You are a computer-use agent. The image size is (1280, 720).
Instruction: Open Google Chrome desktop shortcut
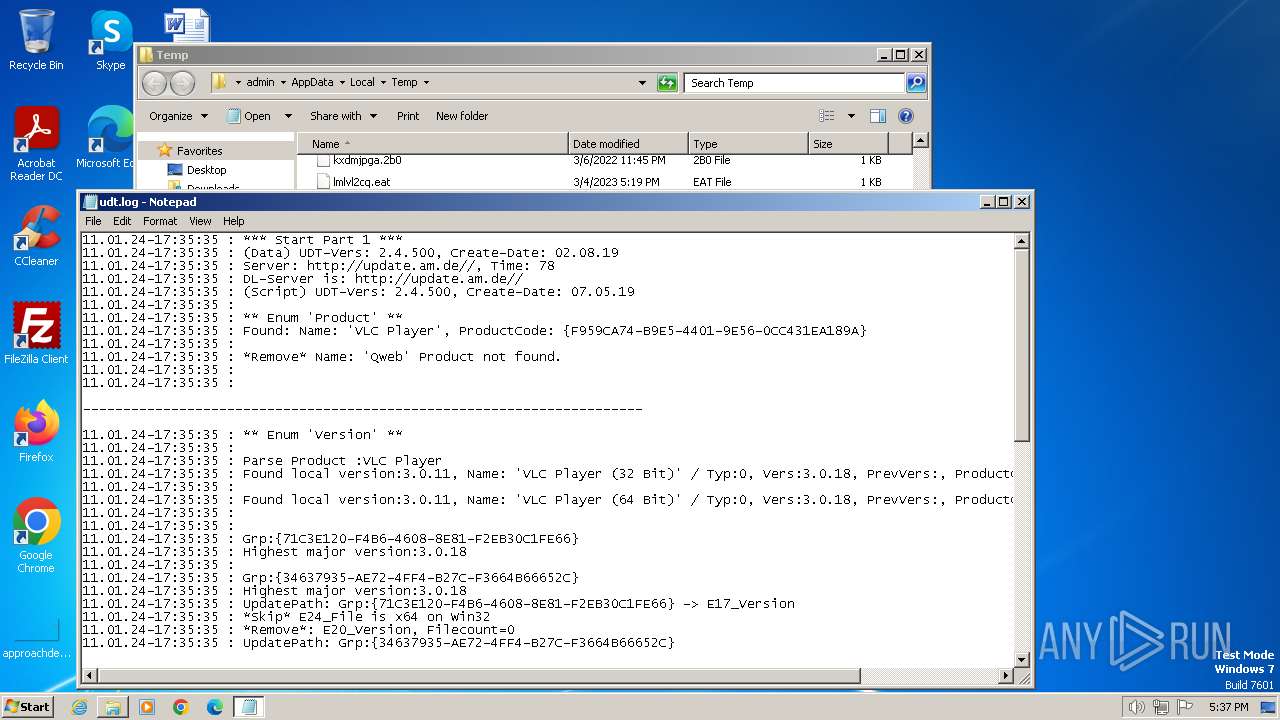click(36, 536)
